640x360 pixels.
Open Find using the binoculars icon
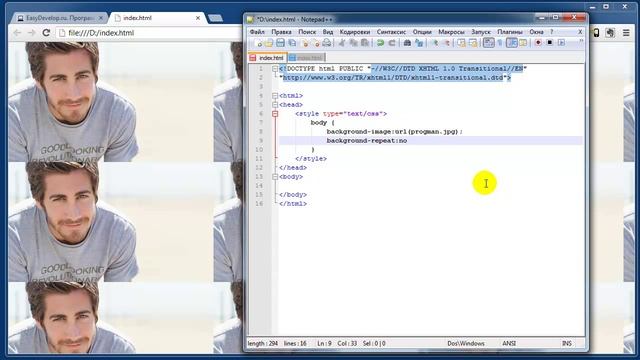pos(407,43)
